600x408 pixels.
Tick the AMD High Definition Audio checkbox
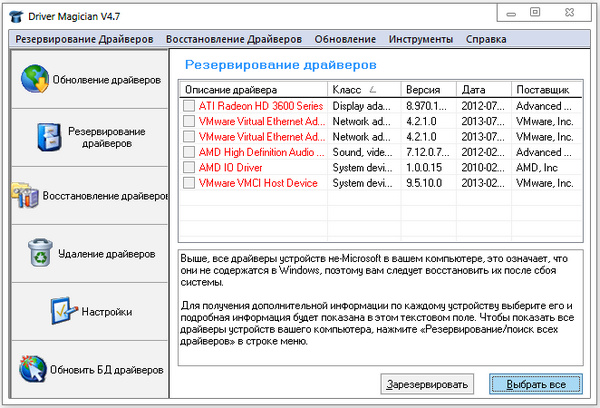point(189,152)
